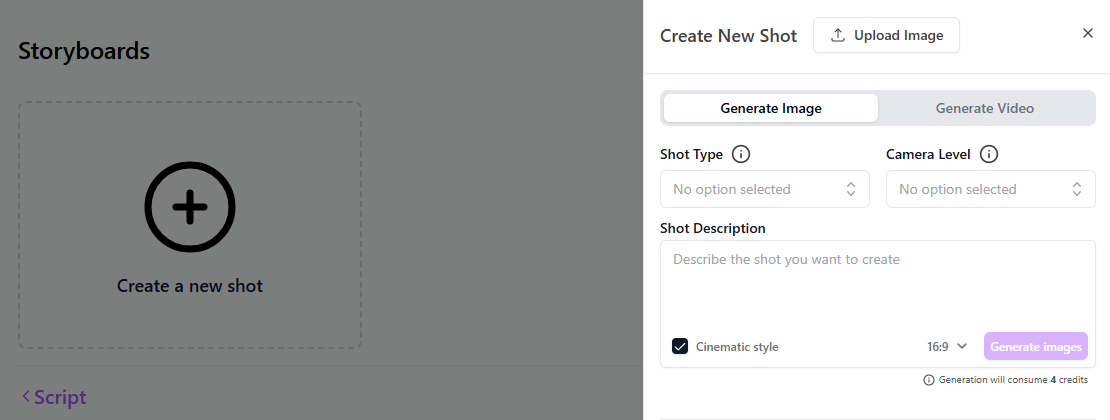The image size is (1110, 420).
Task: Uncheck the Cinematic style checkbox
Action: pyautogui.click(x=680, y=346)
